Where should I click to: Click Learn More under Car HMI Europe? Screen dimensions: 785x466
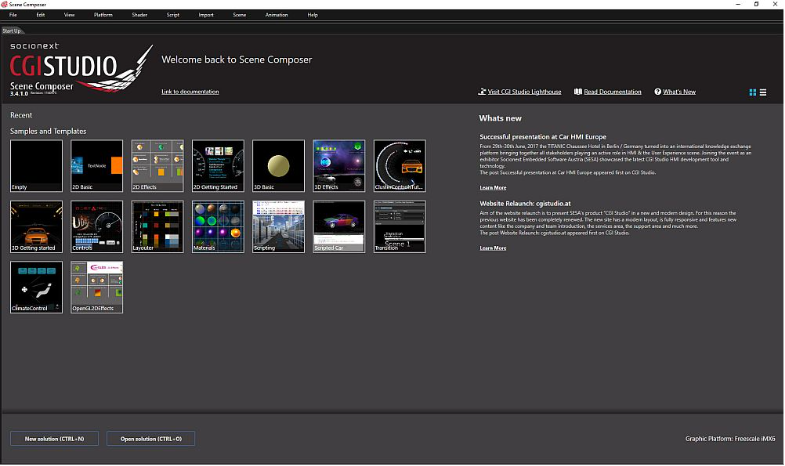(x=493, y=188)
